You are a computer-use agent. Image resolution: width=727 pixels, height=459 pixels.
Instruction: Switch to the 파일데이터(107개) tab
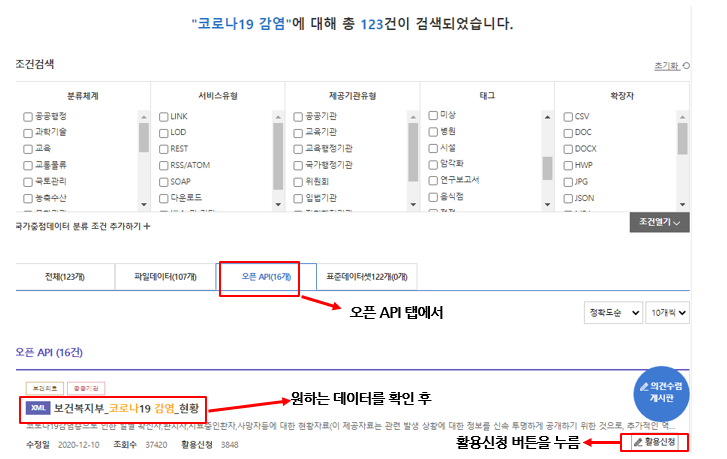click(166, 277)
